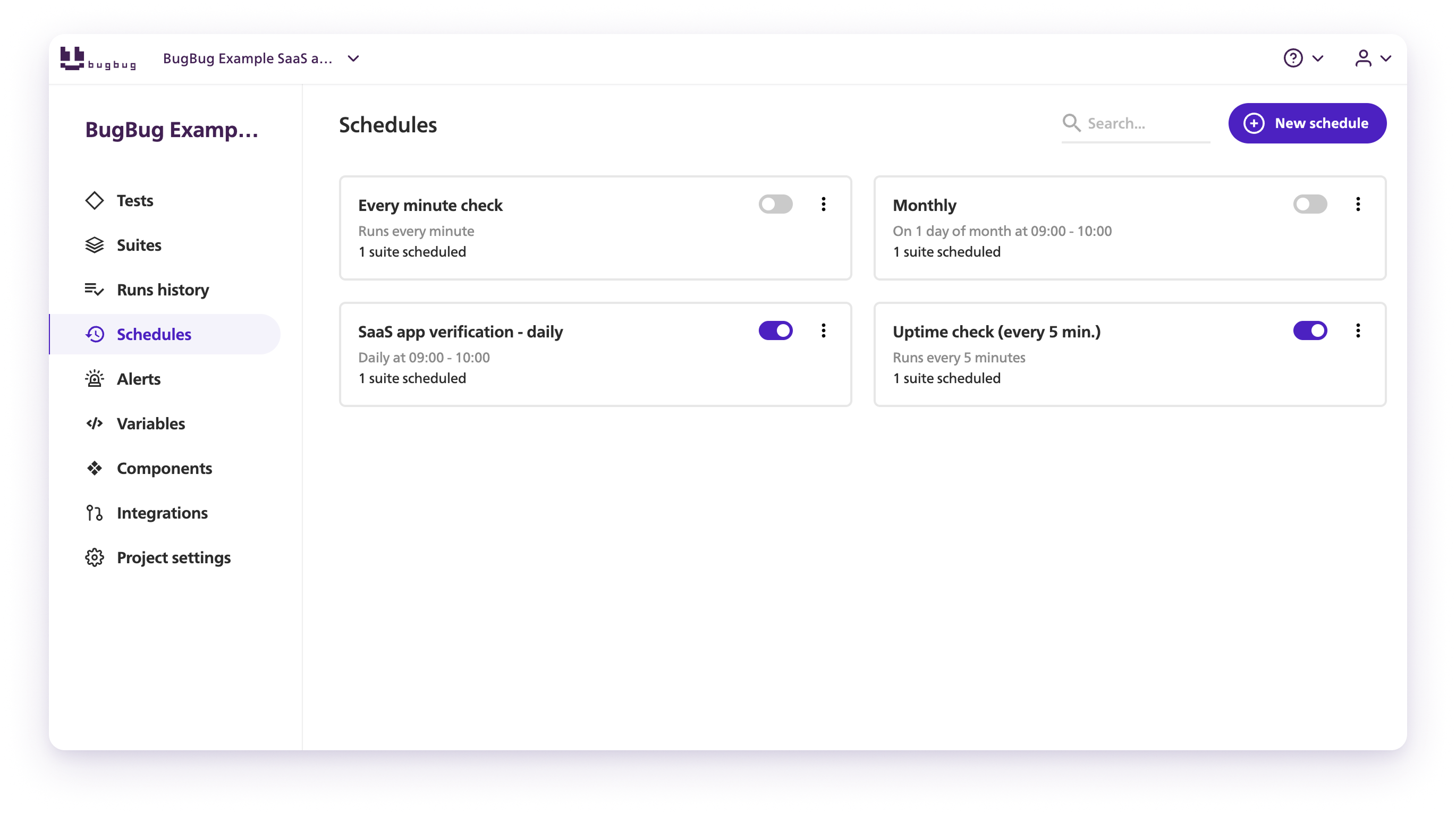Click the Tests diamond icon in sidebar

(95, 201)
